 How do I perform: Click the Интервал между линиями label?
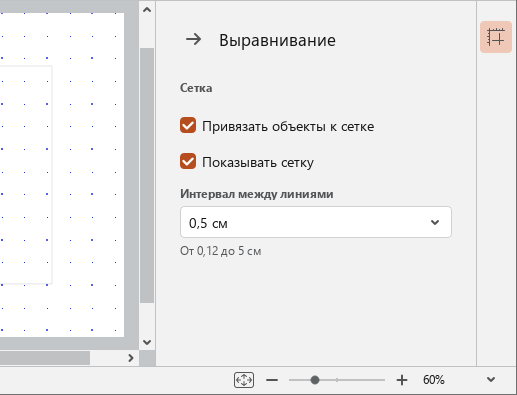click(257, 194)
